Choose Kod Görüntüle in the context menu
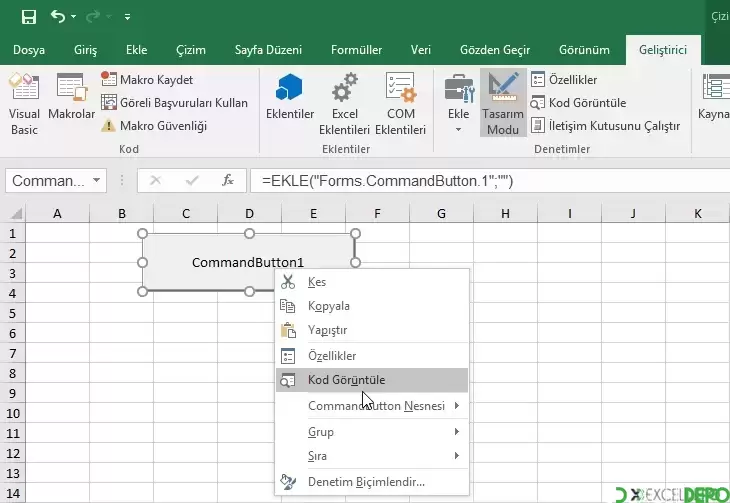Screen dimensions: 730x503 pyautogui.click(x=372, y=380)
